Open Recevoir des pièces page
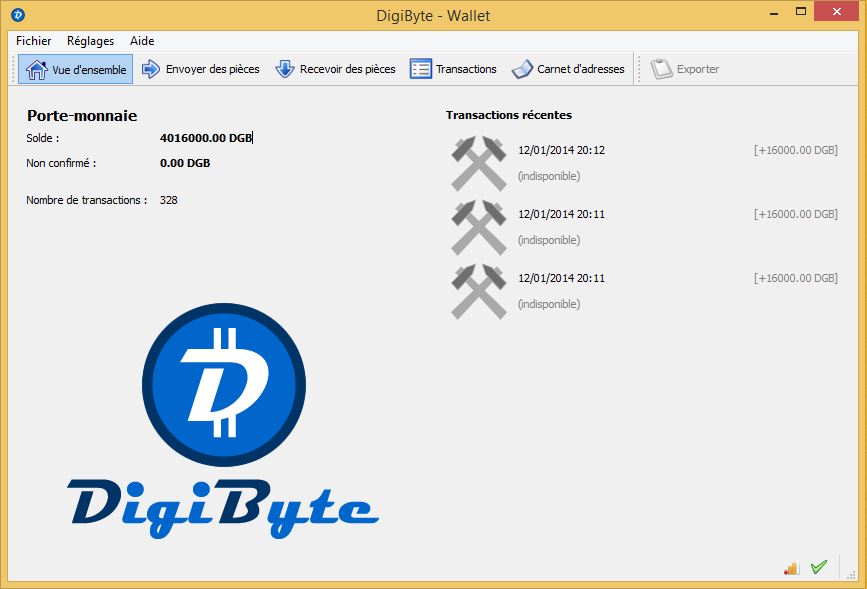 click(336, 69)
